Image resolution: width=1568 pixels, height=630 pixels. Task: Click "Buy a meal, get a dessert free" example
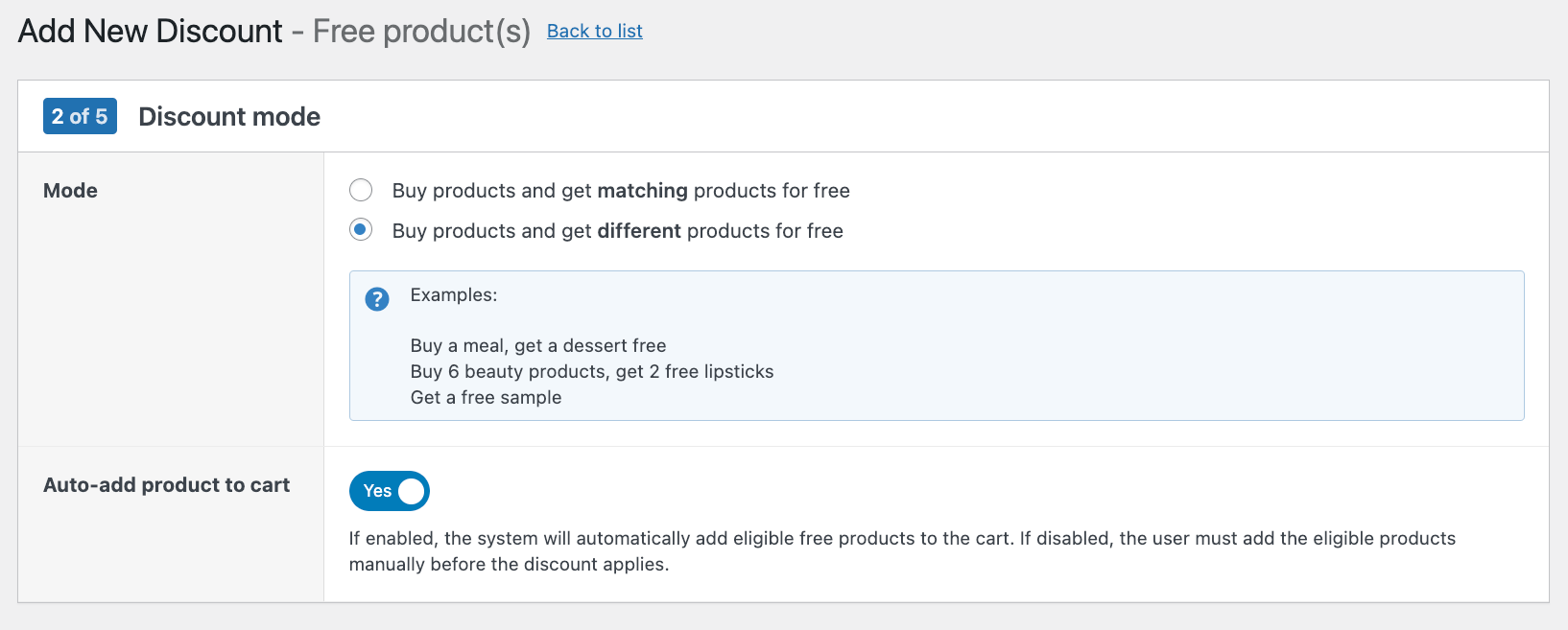[x=538, y=345]
